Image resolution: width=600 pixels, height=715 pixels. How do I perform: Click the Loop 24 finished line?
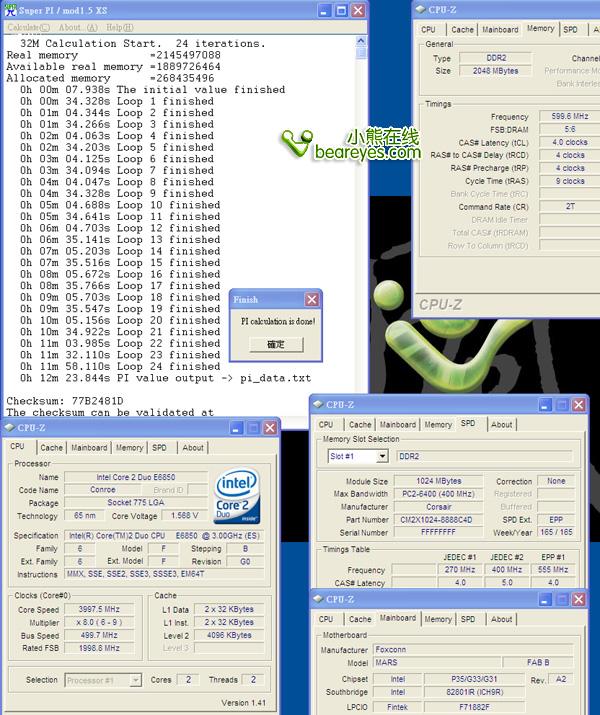pyautogui.click(x=120, y=366)
